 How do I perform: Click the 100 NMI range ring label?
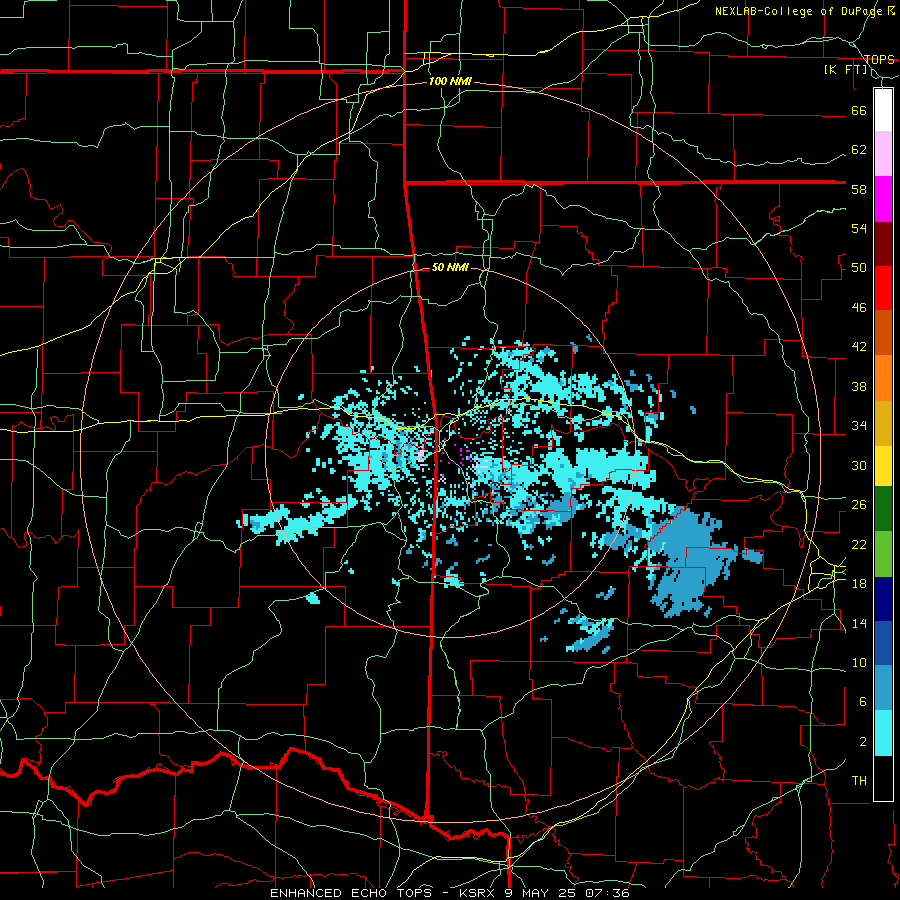[x=451, y=82]
